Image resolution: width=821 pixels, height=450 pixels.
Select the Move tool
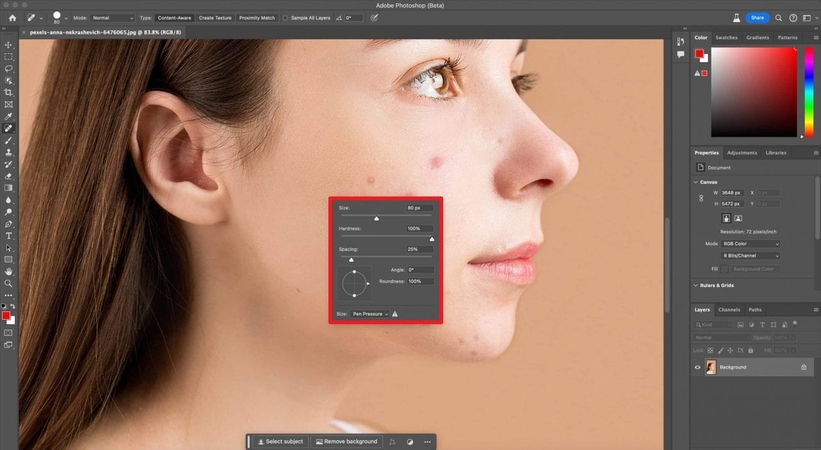[x=9, y=45]
